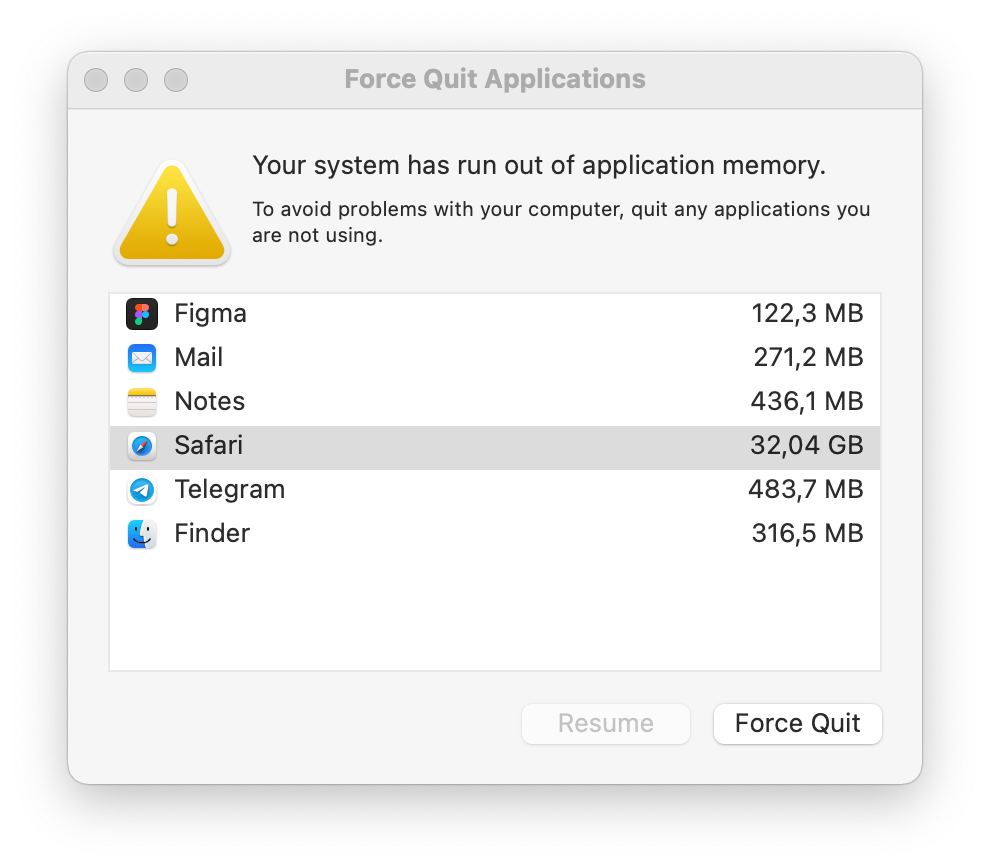990x868 pixels.
Task: Select the Safari row name
Action: coord(208,446)
